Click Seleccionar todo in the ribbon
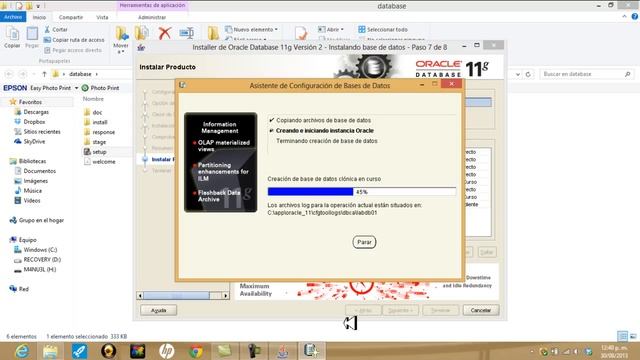Viewport: 640px width, 360px height. (x=383, y=29)
